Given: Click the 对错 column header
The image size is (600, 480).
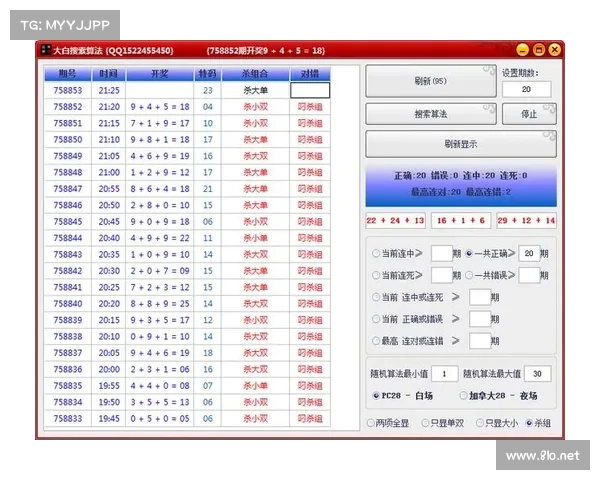Looking at the screenshot, I should pos(310,73).
